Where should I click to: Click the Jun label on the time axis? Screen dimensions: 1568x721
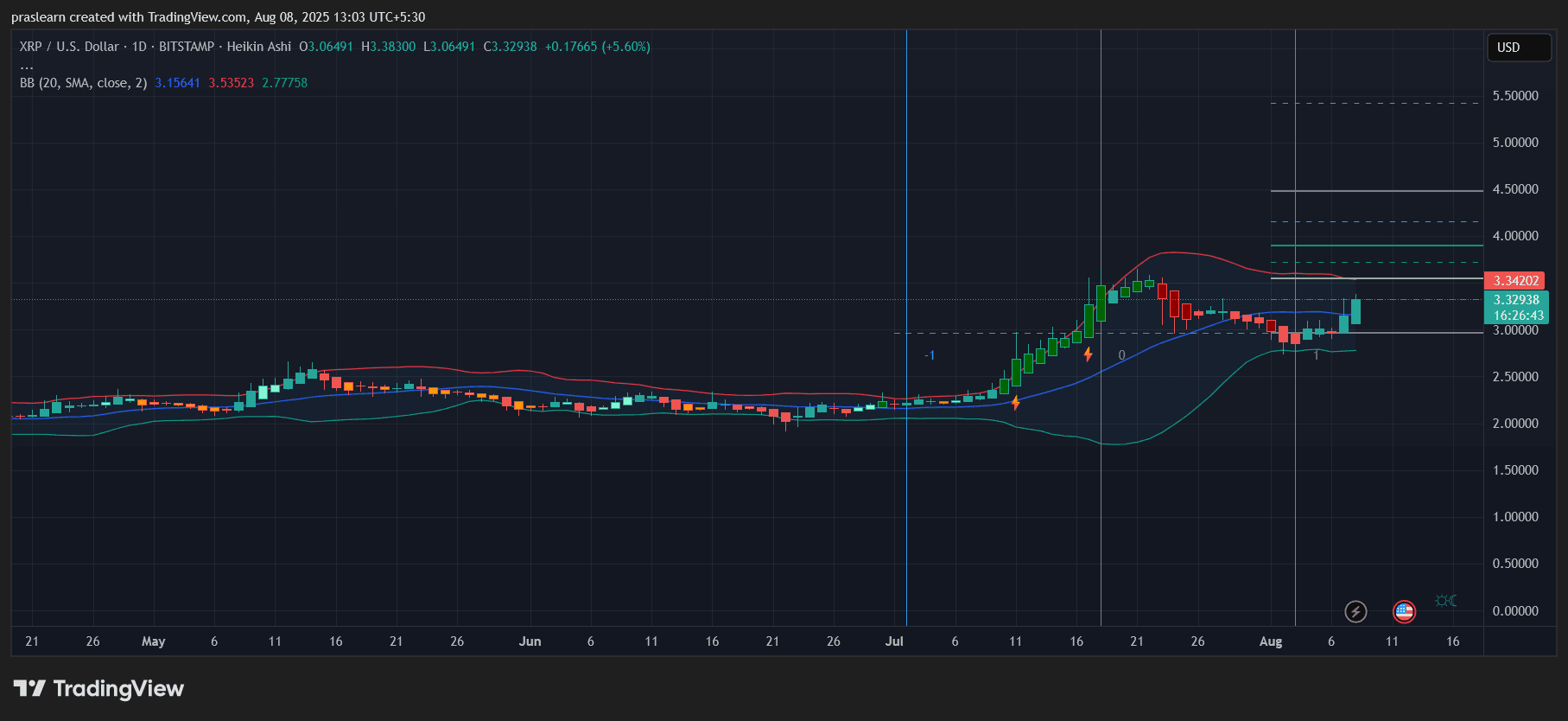[530, 641]
